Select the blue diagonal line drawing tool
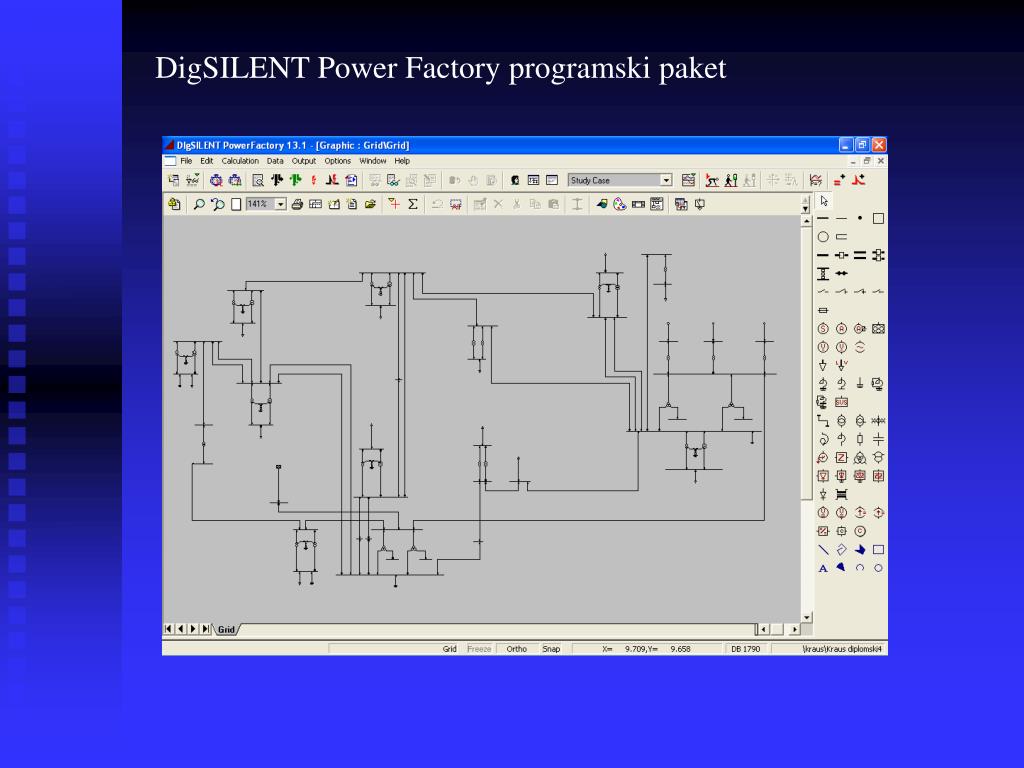This screenshot has width=1024, height=768. 823,550
